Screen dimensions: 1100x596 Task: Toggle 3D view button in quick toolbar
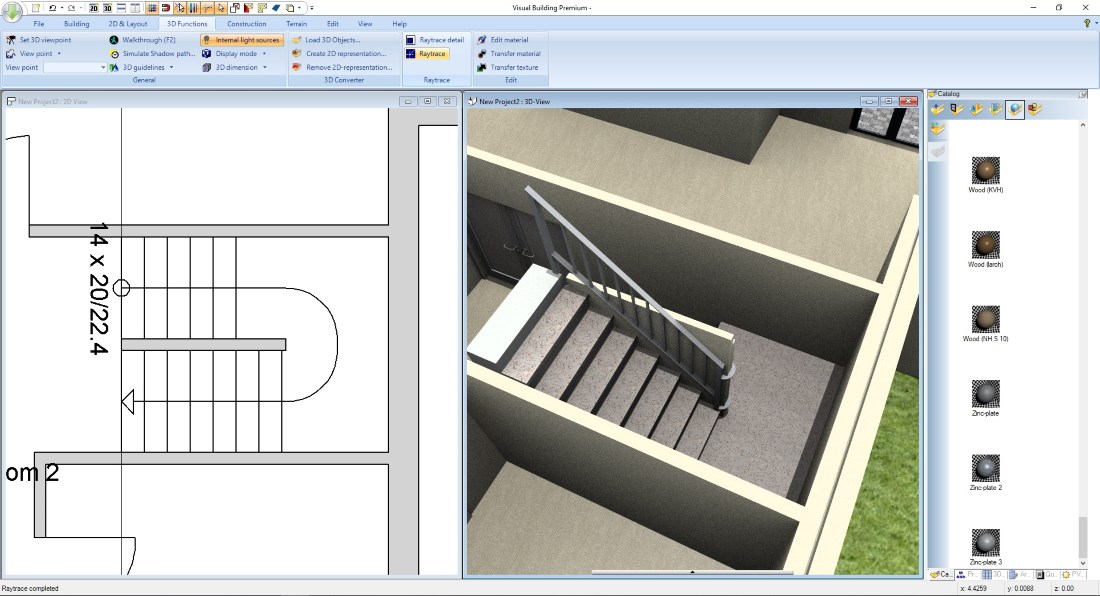coord(107,8)
